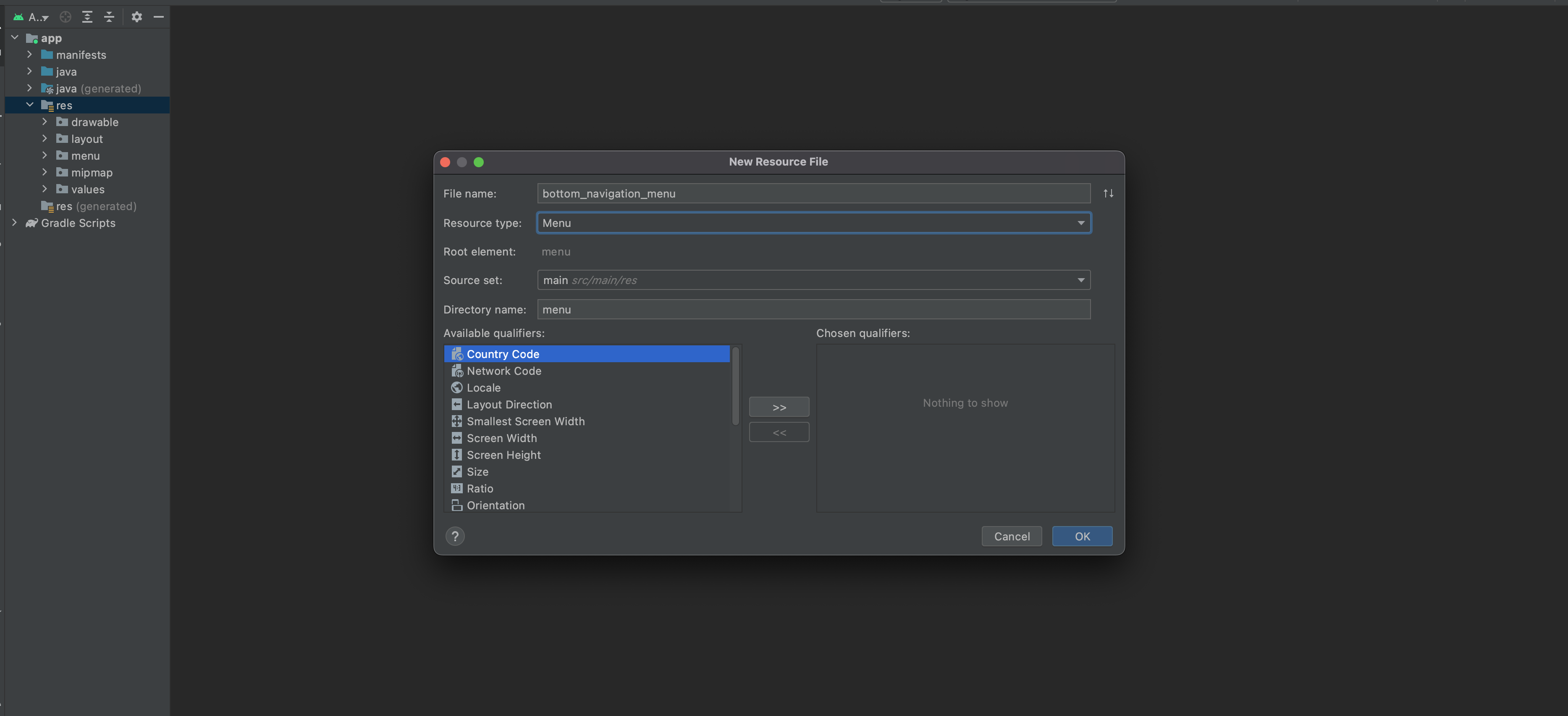Screen dimensions: 1568x716
Task: Expand the drawable folder
Action: [x=45, y=122]
